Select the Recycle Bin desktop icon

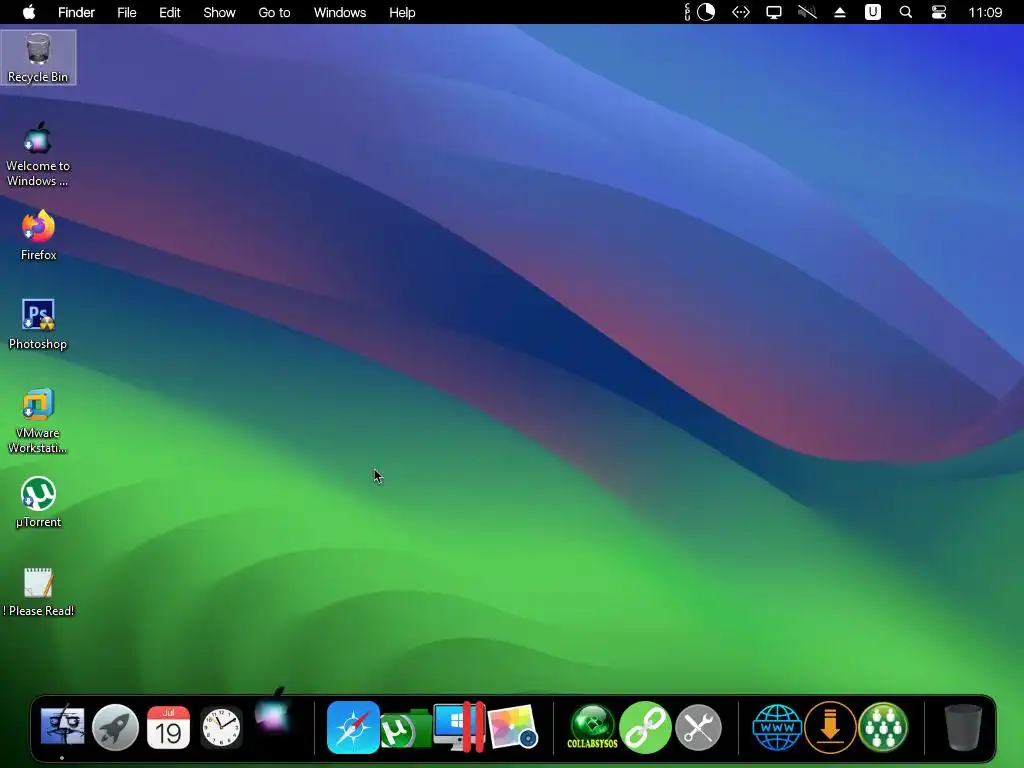point(38,57)
